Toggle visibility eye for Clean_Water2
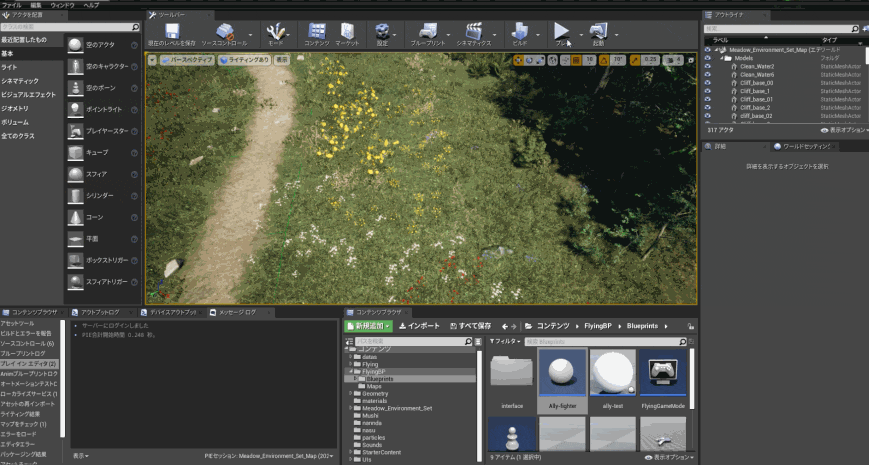869x465 pixels. coord(708,66)
